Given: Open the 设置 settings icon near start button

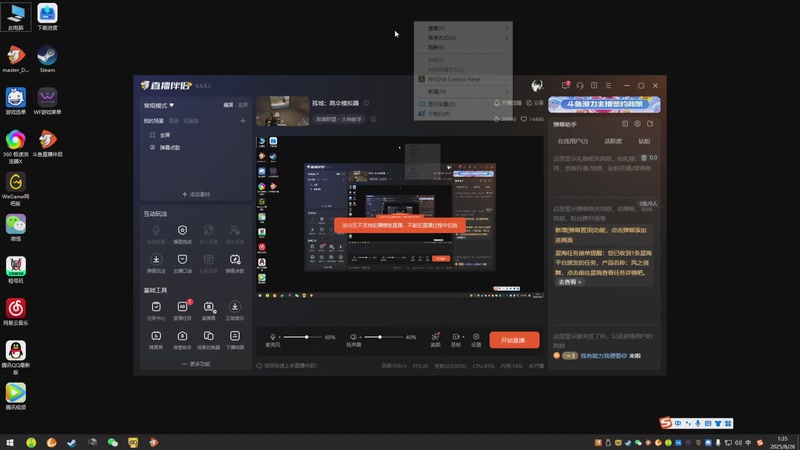Looking at the screenshot, I should pos(476,340).
